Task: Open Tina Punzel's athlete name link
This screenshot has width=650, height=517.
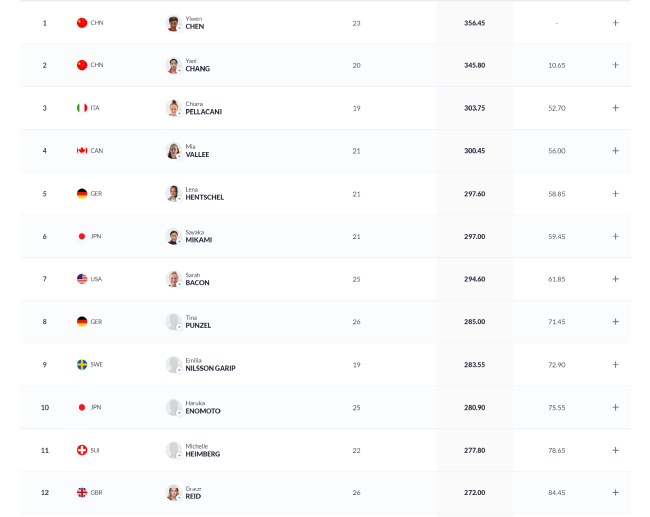Action: [x=198, y=322]
